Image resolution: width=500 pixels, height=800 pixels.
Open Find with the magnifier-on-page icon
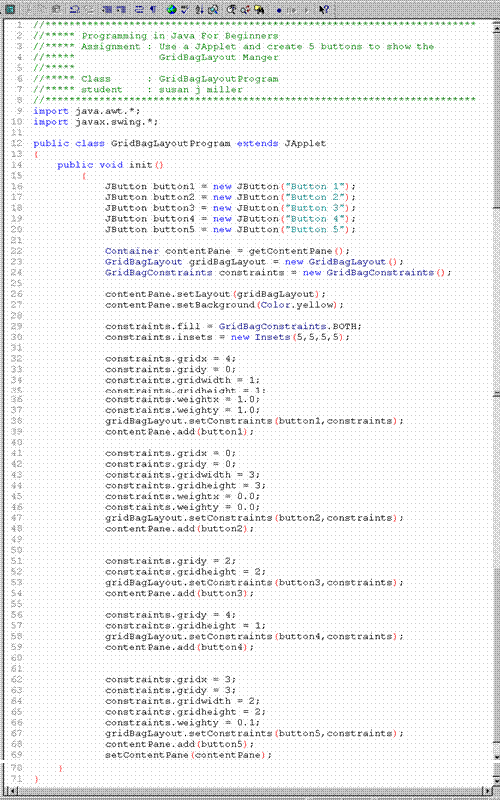[x=213, y=9]
